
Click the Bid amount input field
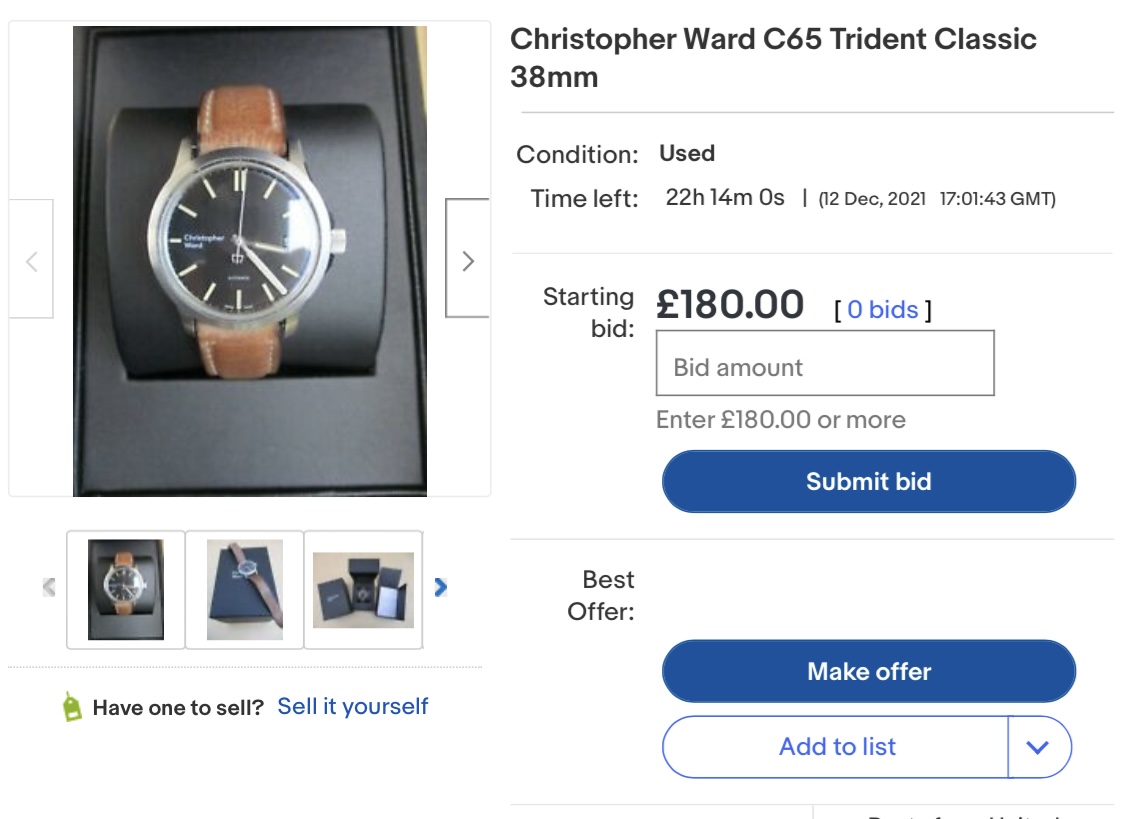(x=825, y=367)
